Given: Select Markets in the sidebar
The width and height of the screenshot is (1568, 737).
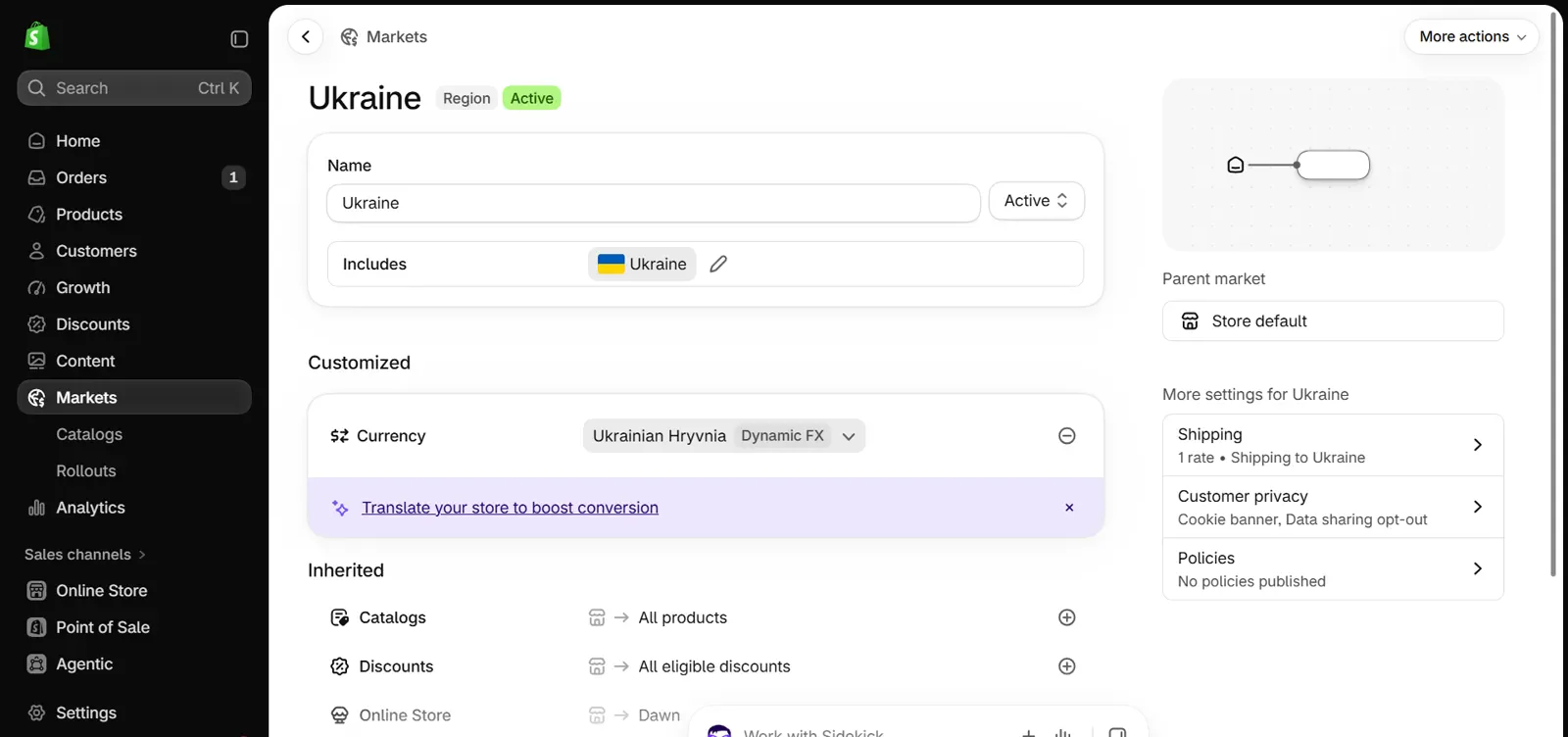Looking at the screenshot, I should click(134, 398).
